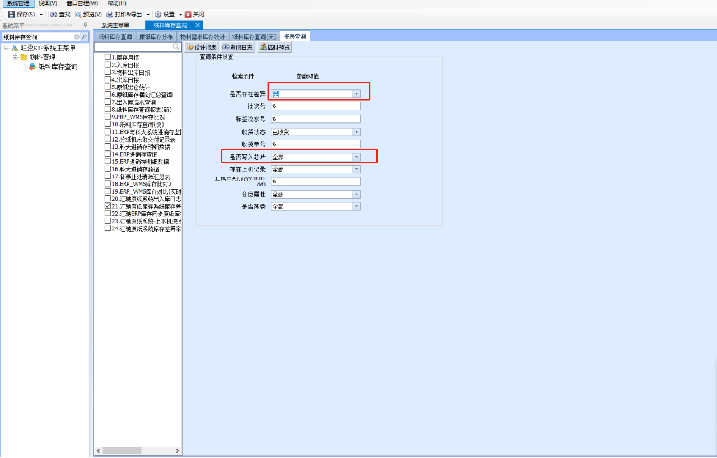Click the 批次号 text input field

point(316,106)
